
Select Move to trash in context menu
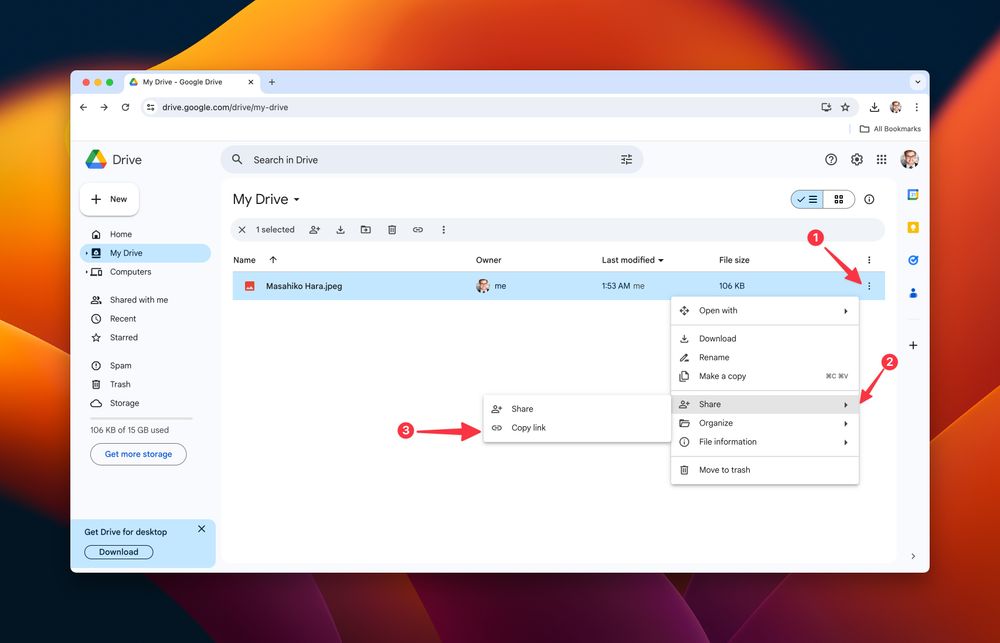(724, 470)
